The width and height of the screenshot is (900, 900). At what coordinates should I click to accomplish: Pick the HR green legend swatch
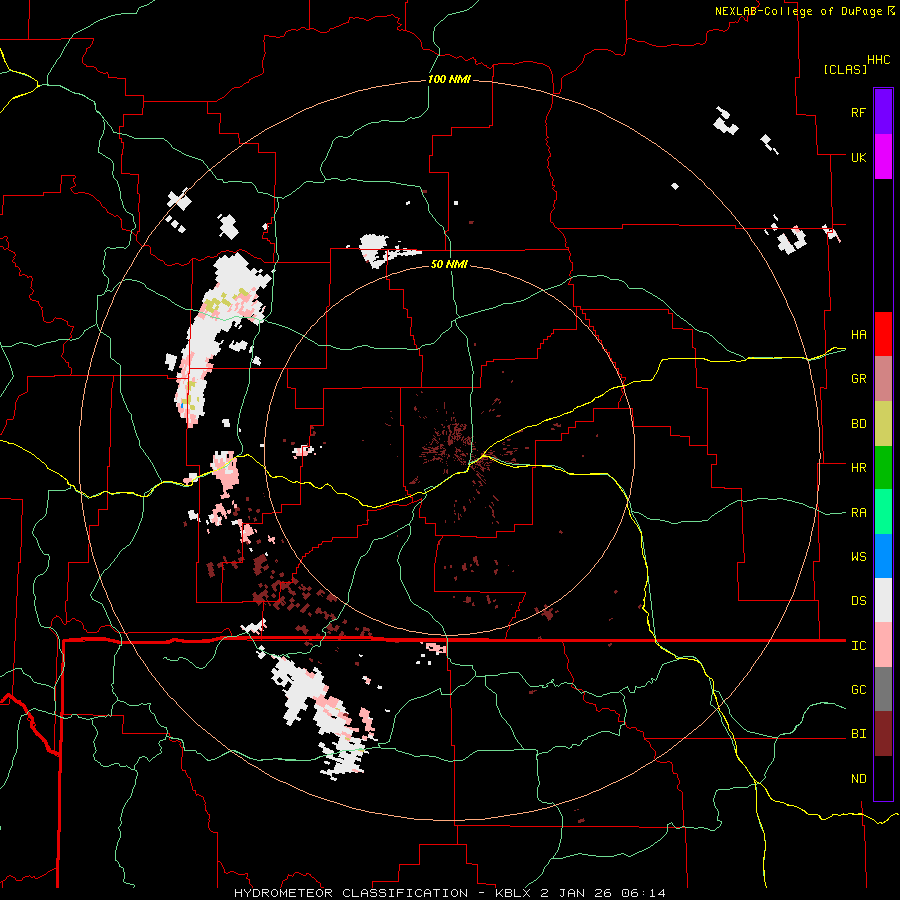click(x=883, y=468)
